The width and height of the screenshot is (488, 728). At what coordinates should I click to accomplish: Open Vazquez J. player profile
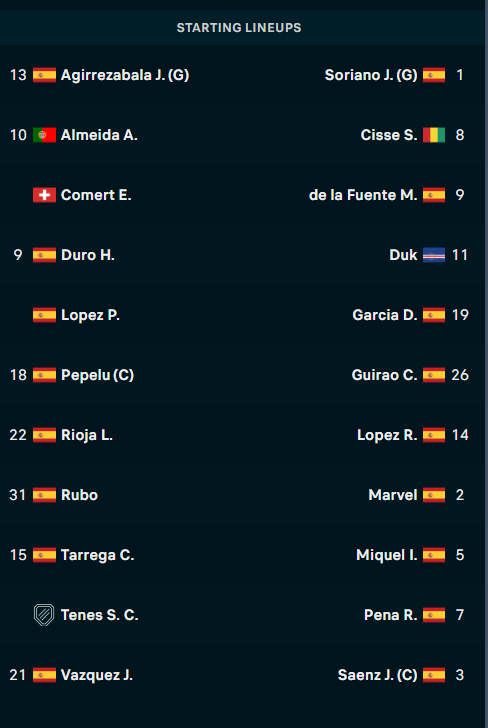pyautogui.click(x=97, y=675)
